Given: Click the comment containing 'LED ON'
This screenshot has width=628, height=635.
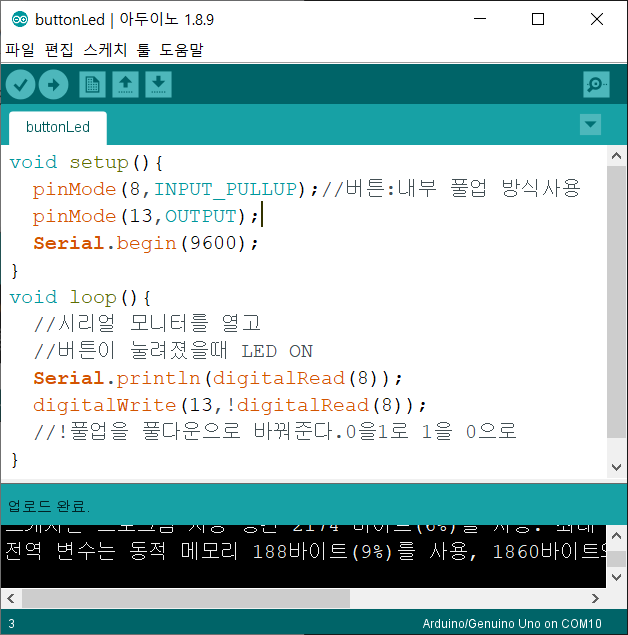Looking at the screenshot, I should click(x=173, y=351).
